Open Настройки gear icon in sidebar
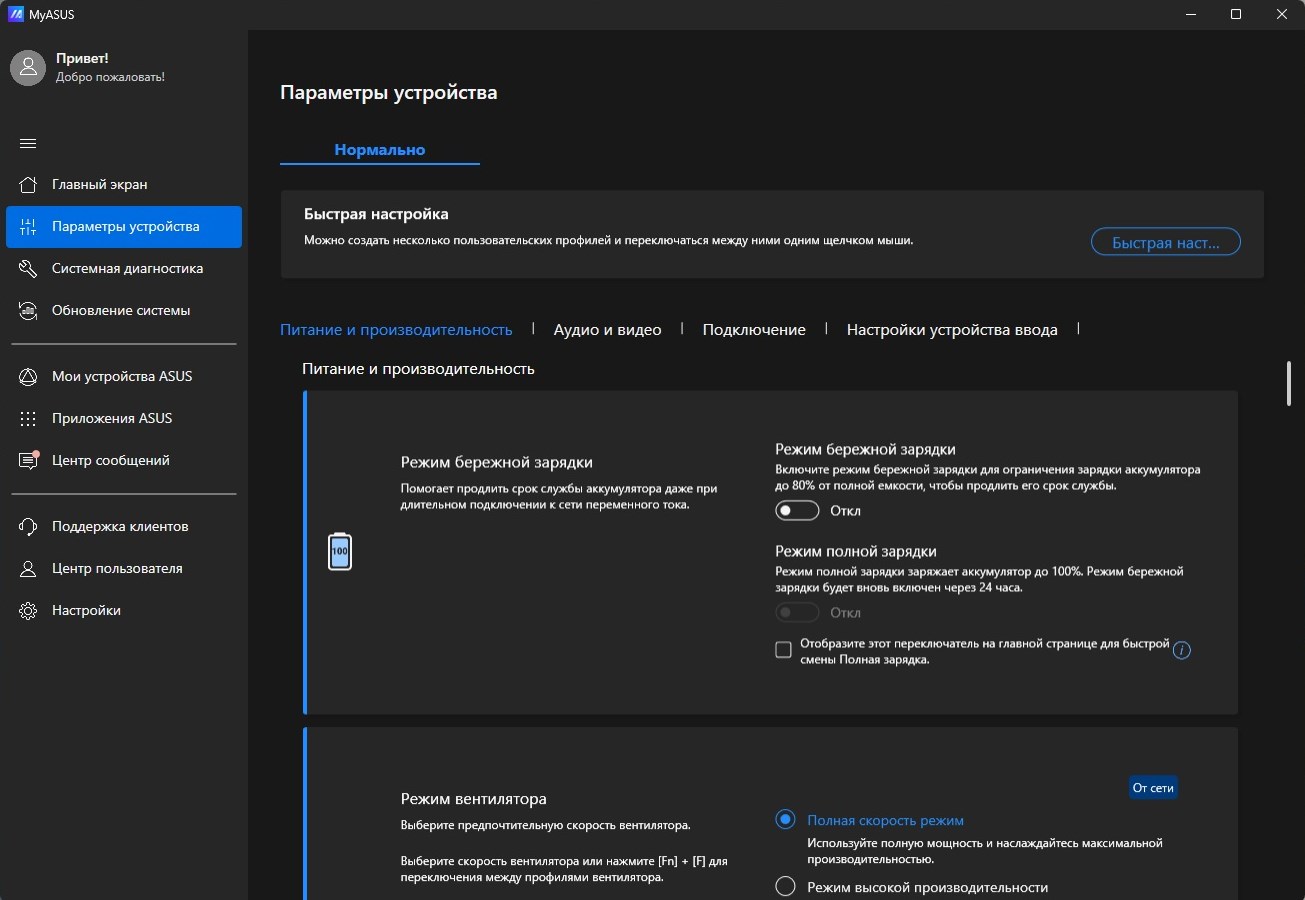Screen dimensions: 1305x900 28,611
